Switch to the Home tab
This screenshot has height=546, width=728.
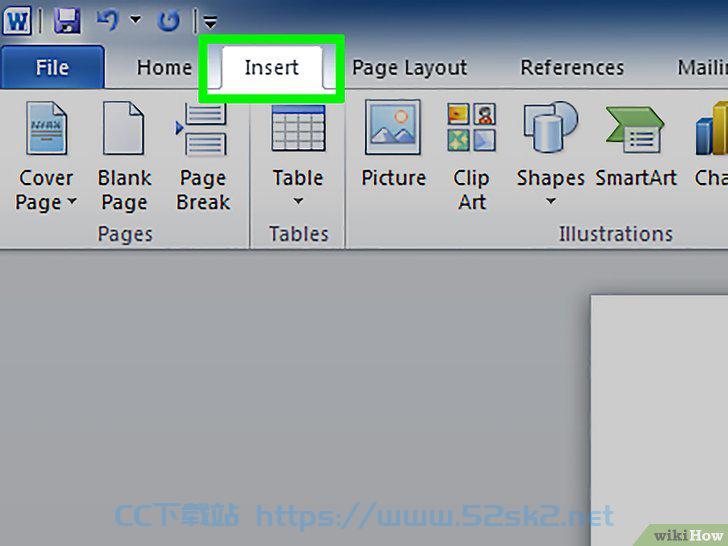(x=164, y=68)
